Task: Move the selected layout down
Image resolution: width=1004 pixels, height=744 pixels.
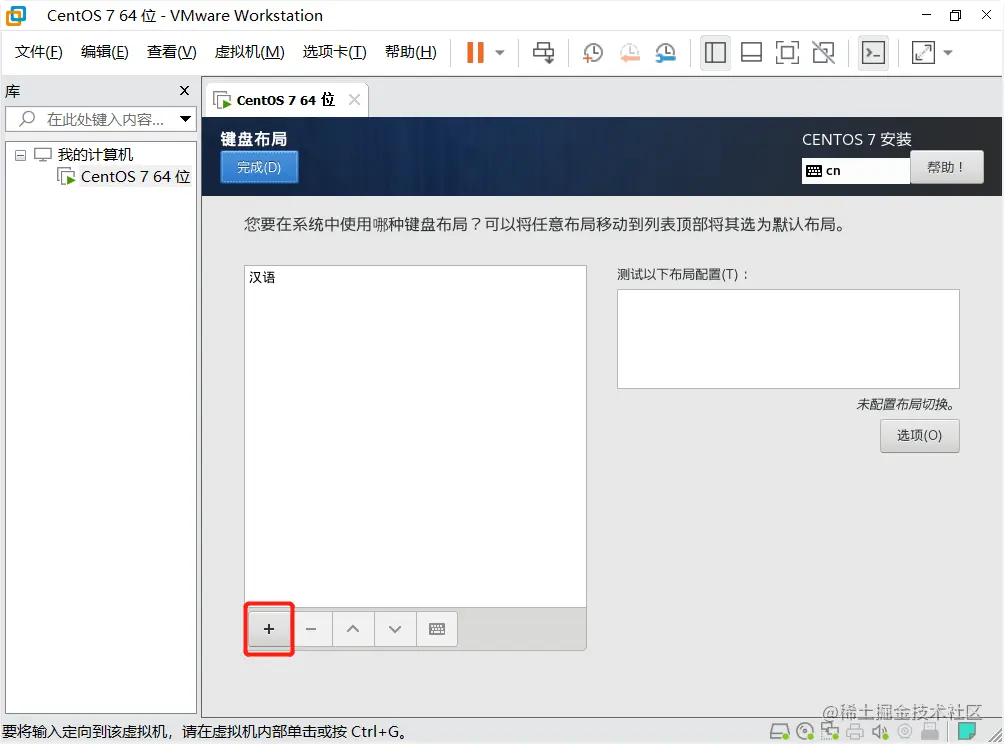Action: pos(395,629)
